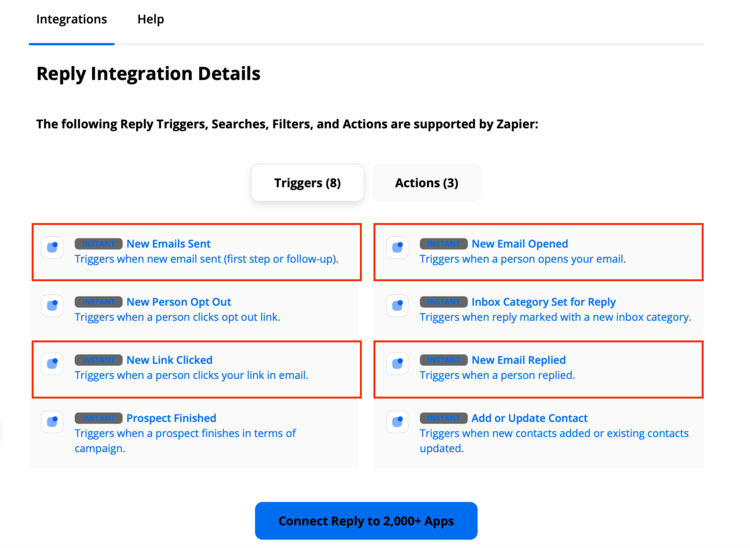The width and height of the screenshot is (750, 548).
Task: Open the New Email Replied trigger link
Action: (x=518, y=360)
